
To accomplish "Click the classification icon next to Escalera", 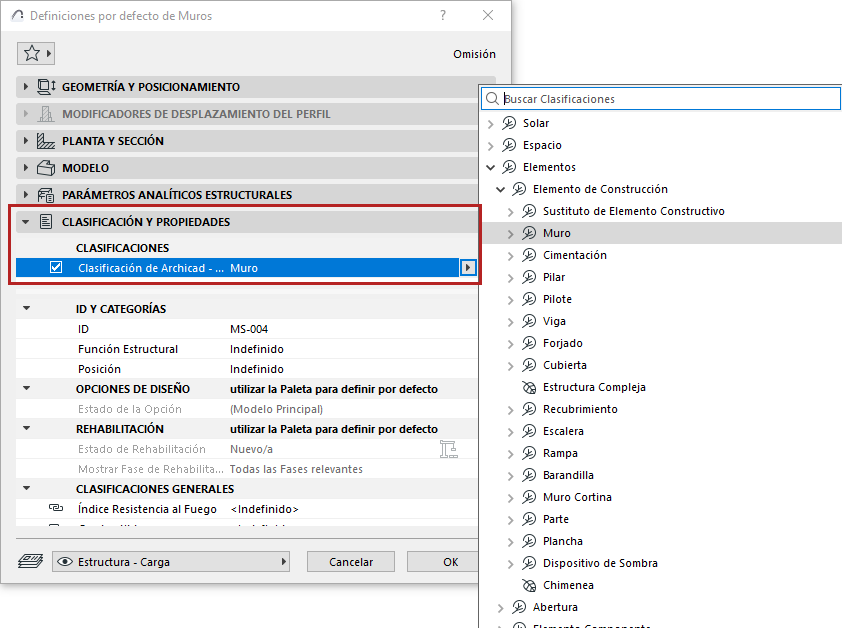I will 529,431.
